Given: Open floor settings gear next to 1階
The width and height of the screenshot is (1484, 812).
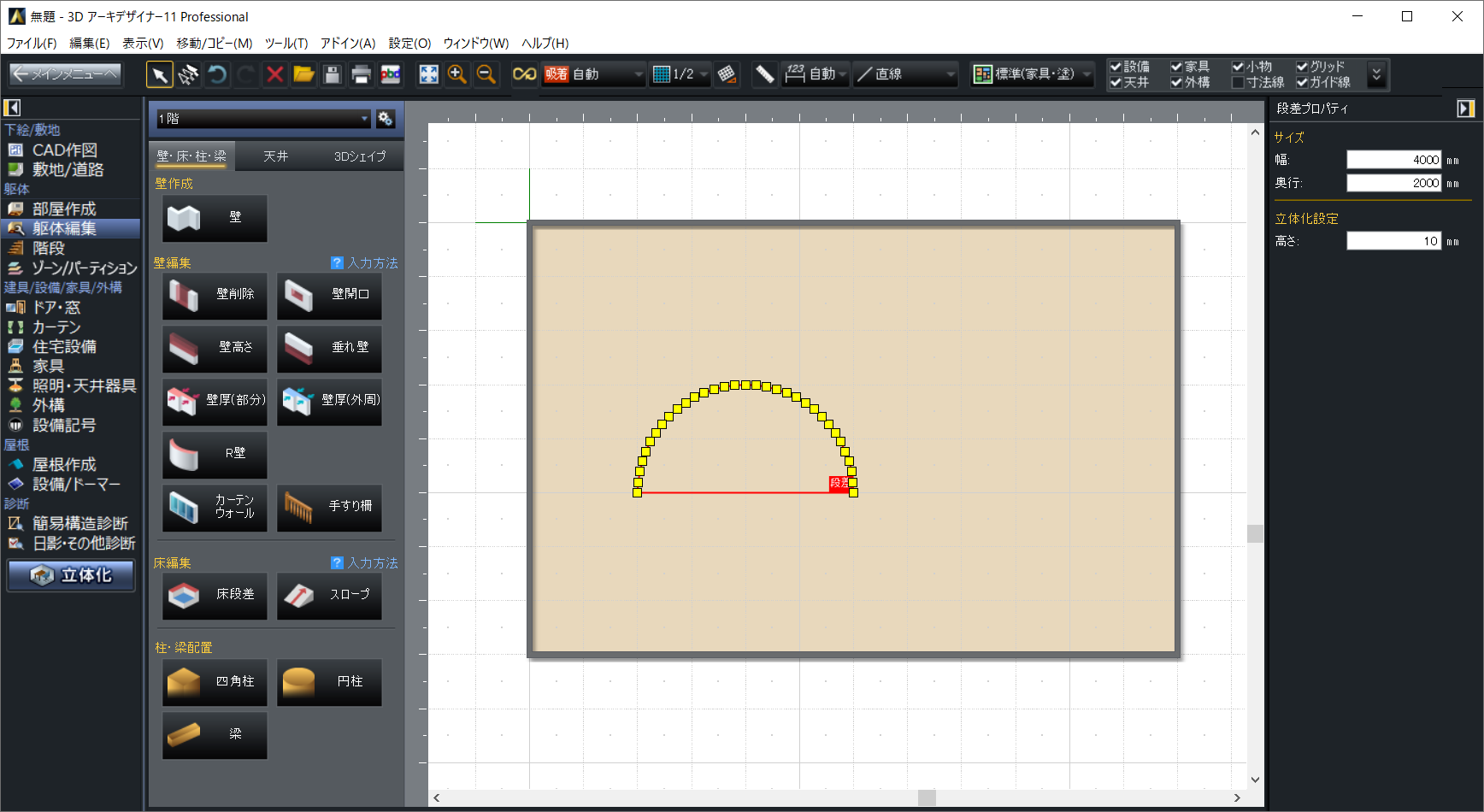Looking at the screenshot, I should click(386, 119).
